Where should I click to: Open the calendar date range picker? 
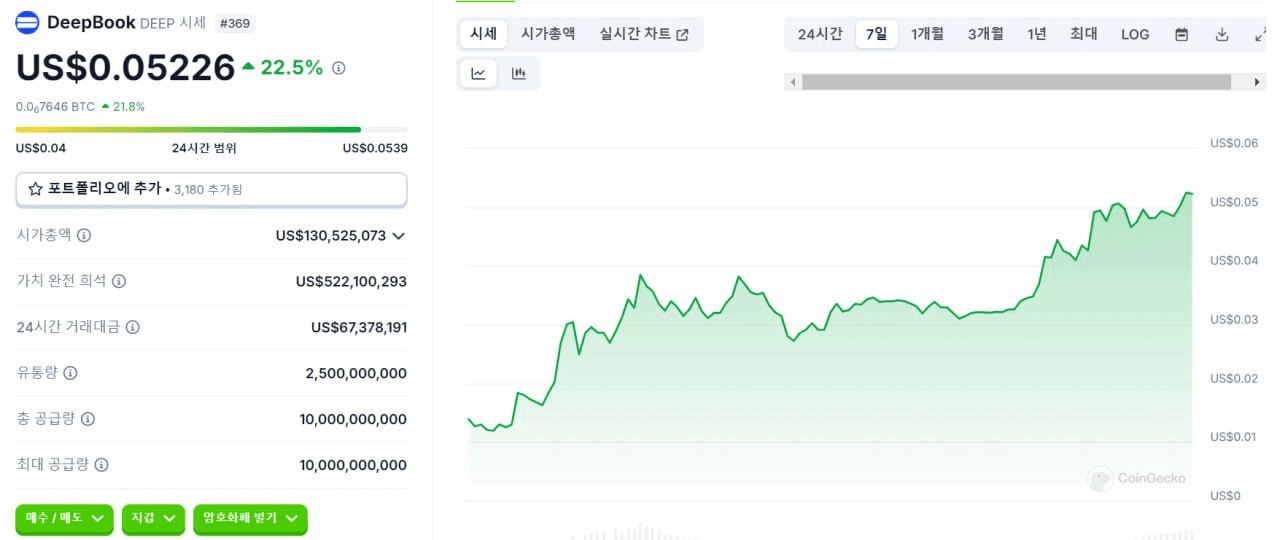click(x=1182, y=34)
